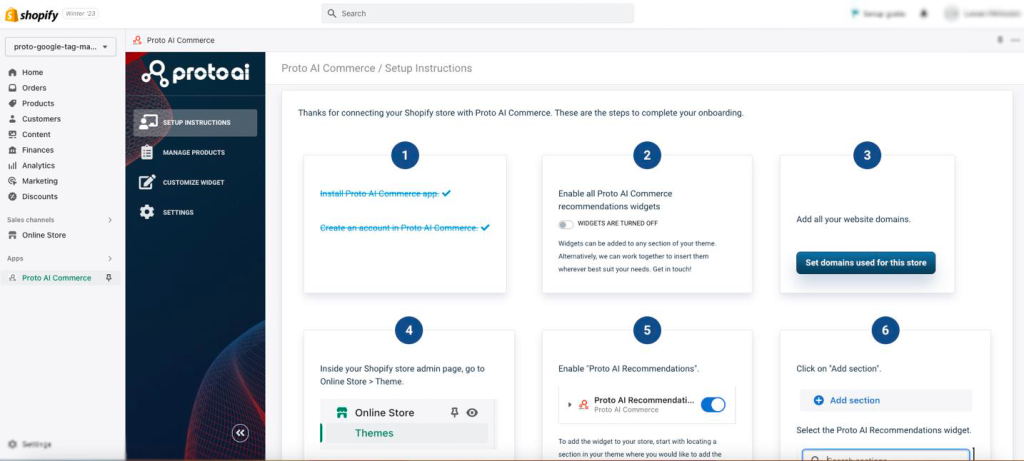Screen dimensions: 1024x461
Task: Expand the Apps section chevron
Action: coord(110,259)
